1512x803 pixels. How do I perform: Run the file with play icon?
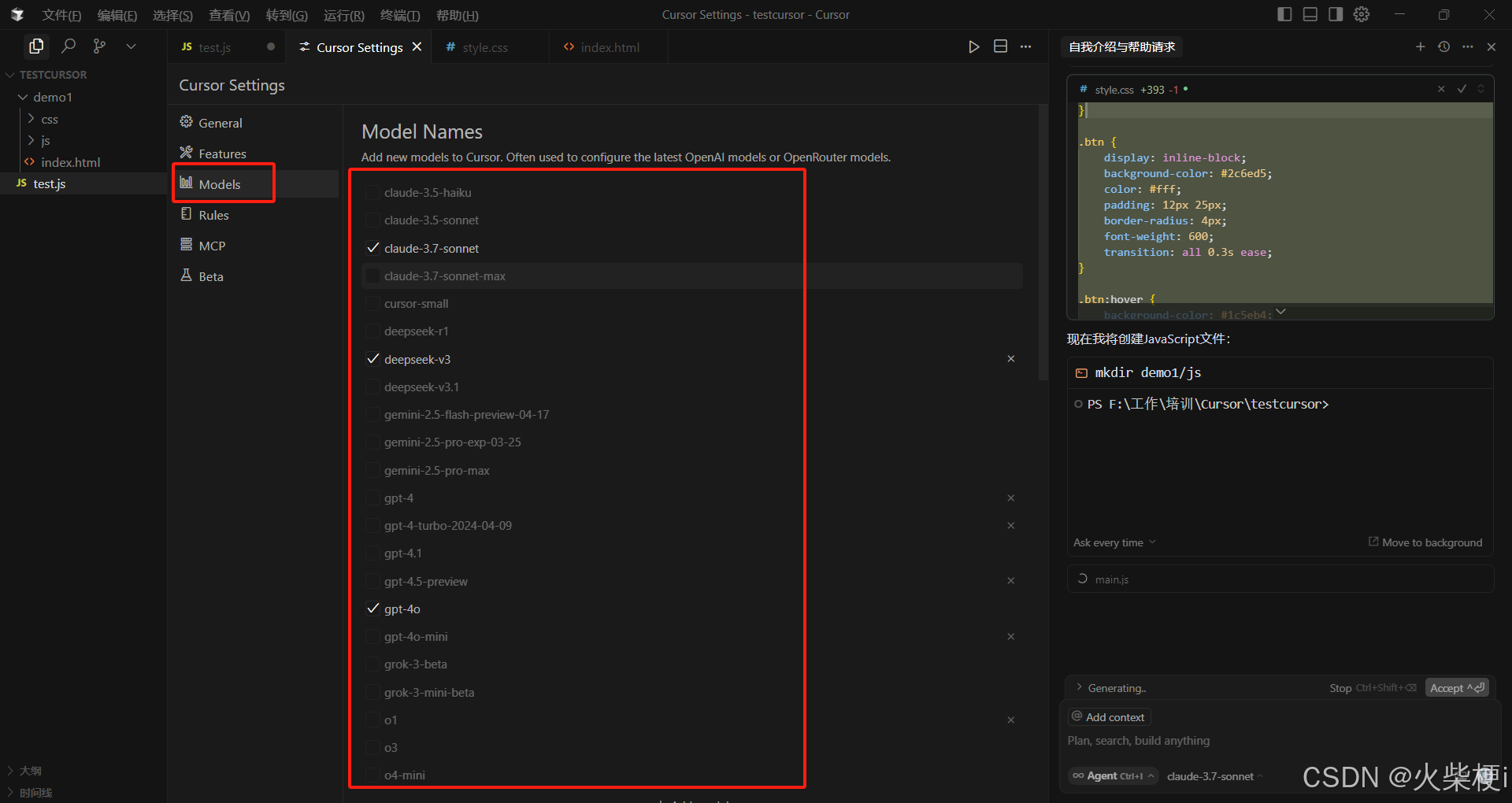click(974, 46)
